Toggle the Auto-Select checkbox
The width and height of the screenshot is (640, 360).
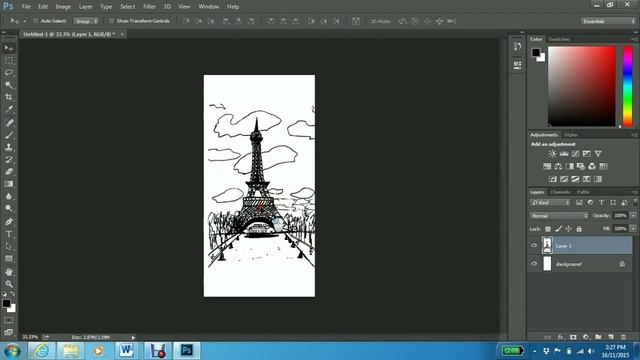(x=36, y=21)
